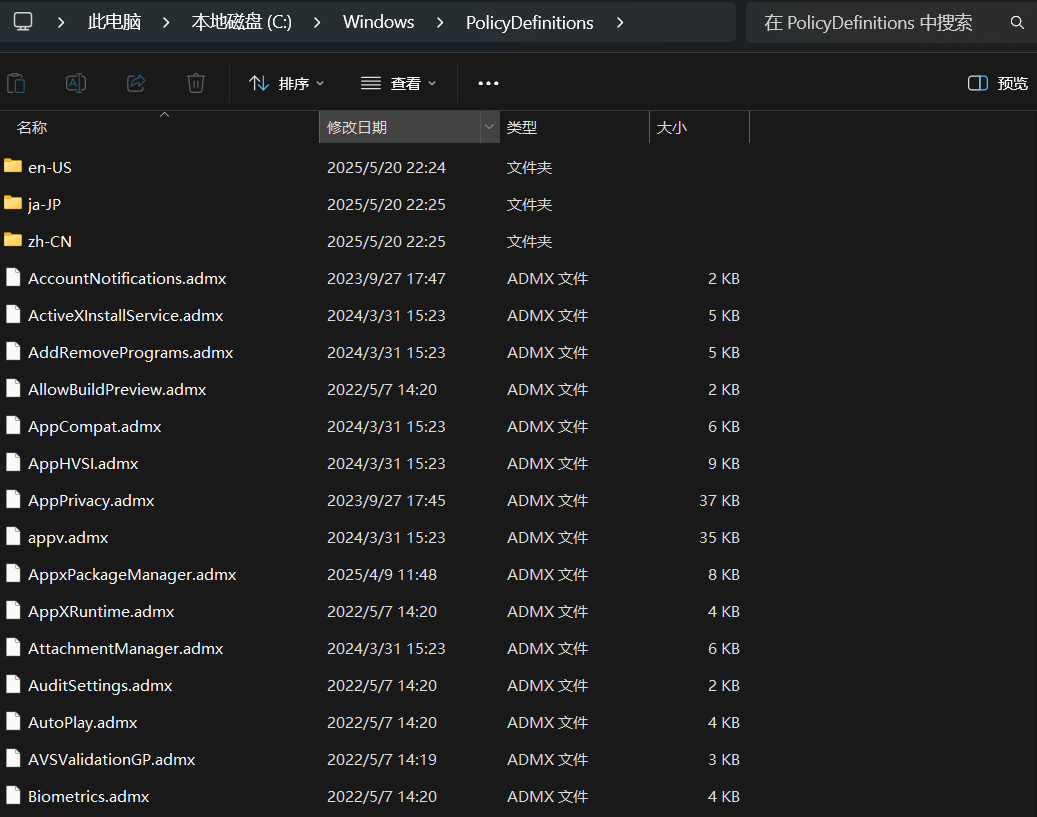Click the paste clipboard icon in toolbar
Viewport: 1037px width, 817px height.
click(16, 83)
